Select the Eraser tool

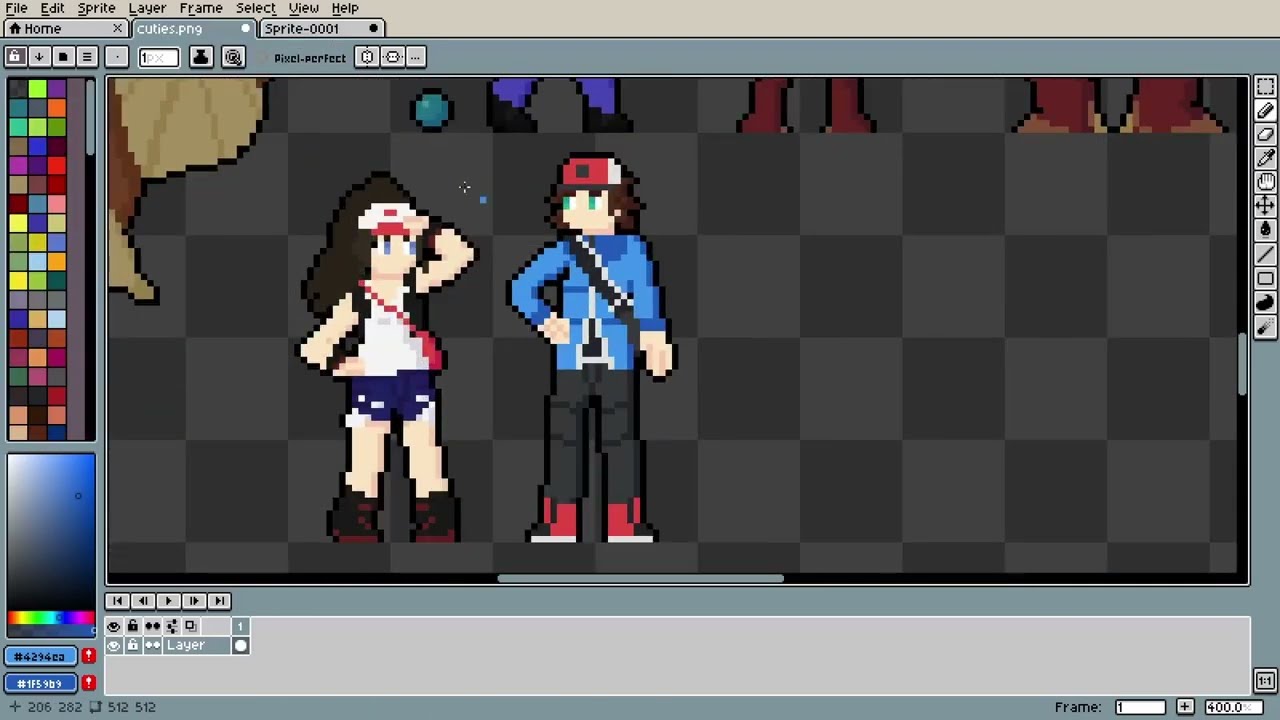tap(1265, 134)
